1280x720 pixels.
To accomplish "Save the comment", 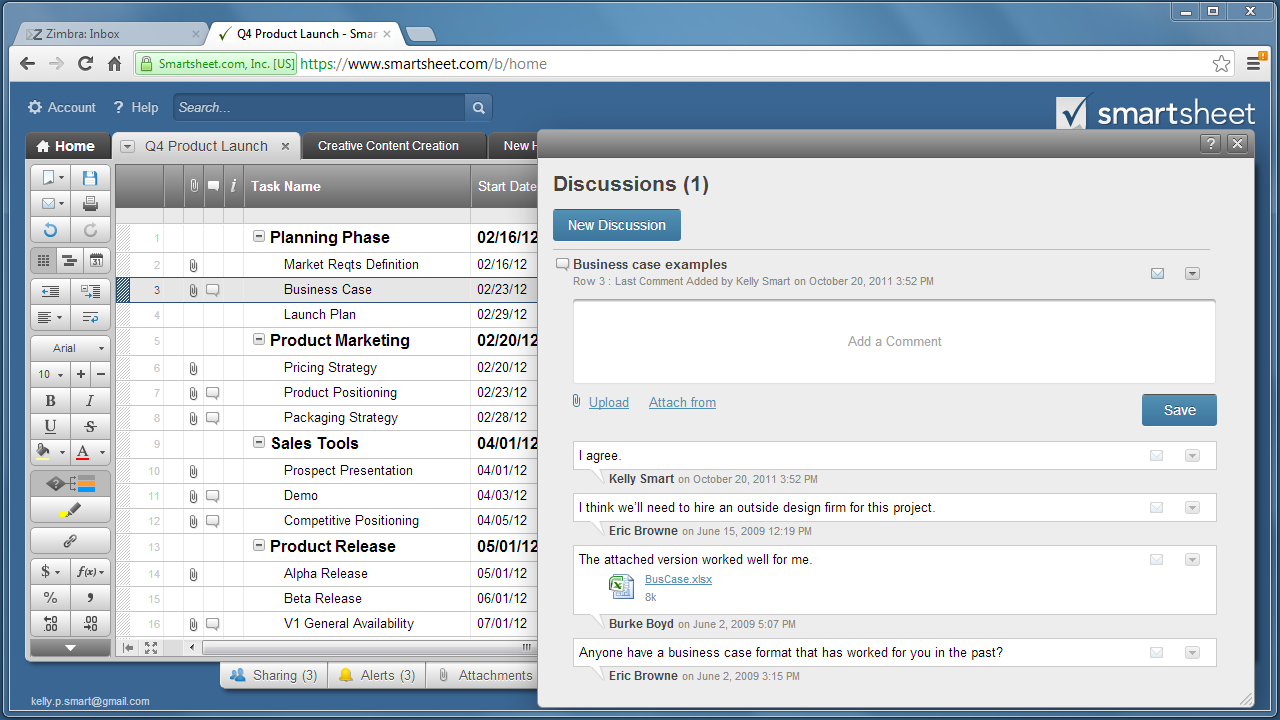I will coord(1180,410).
